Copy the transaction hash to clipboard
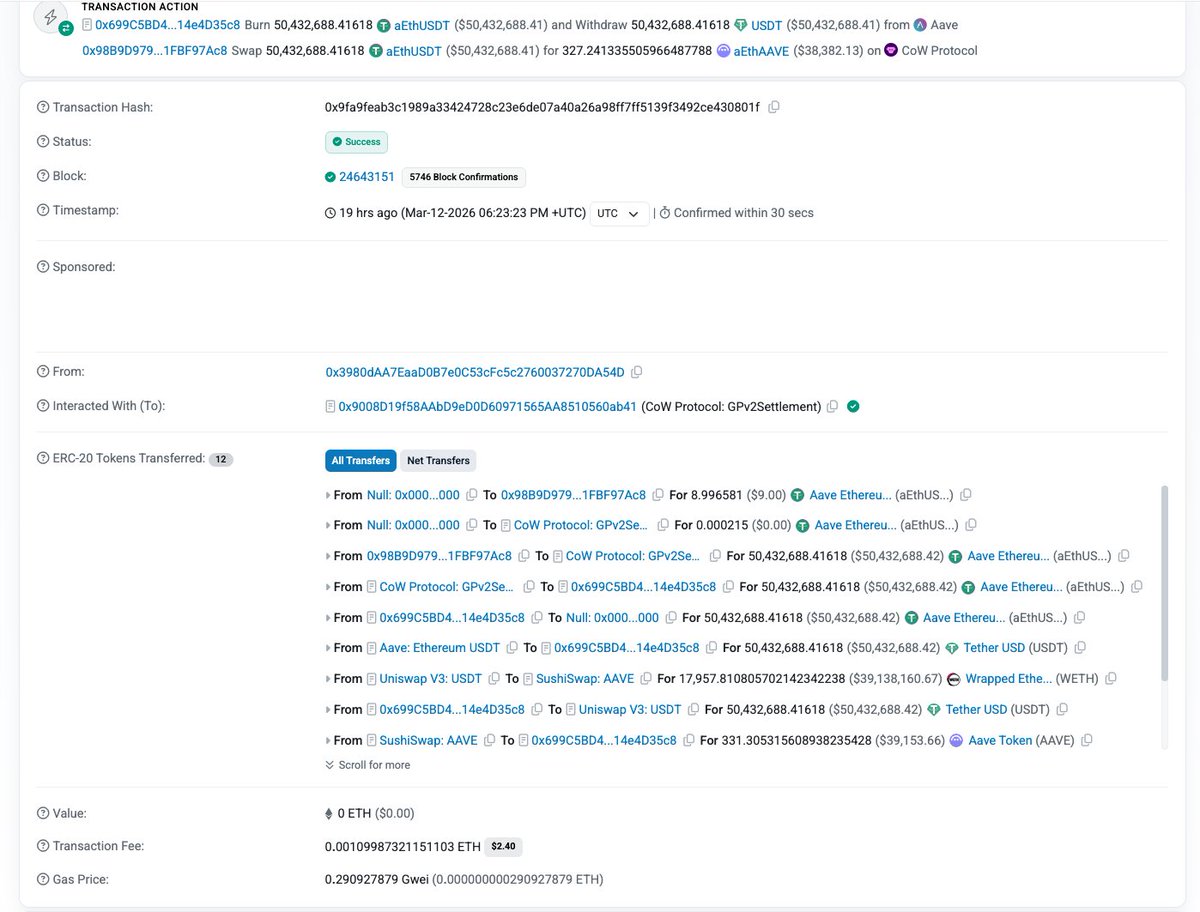The image size is (1200, 912). (774, 107)
